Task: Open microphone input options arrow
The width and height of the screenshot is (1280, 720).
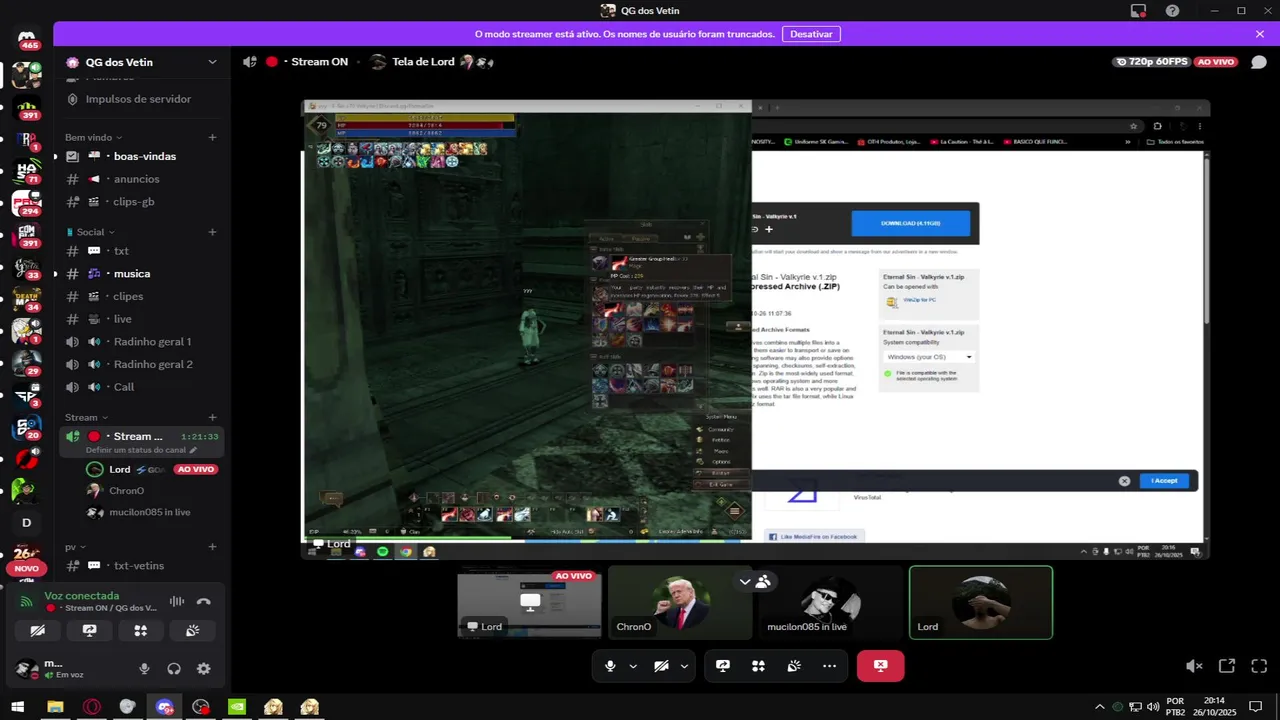Action: [x=633, y=666]
